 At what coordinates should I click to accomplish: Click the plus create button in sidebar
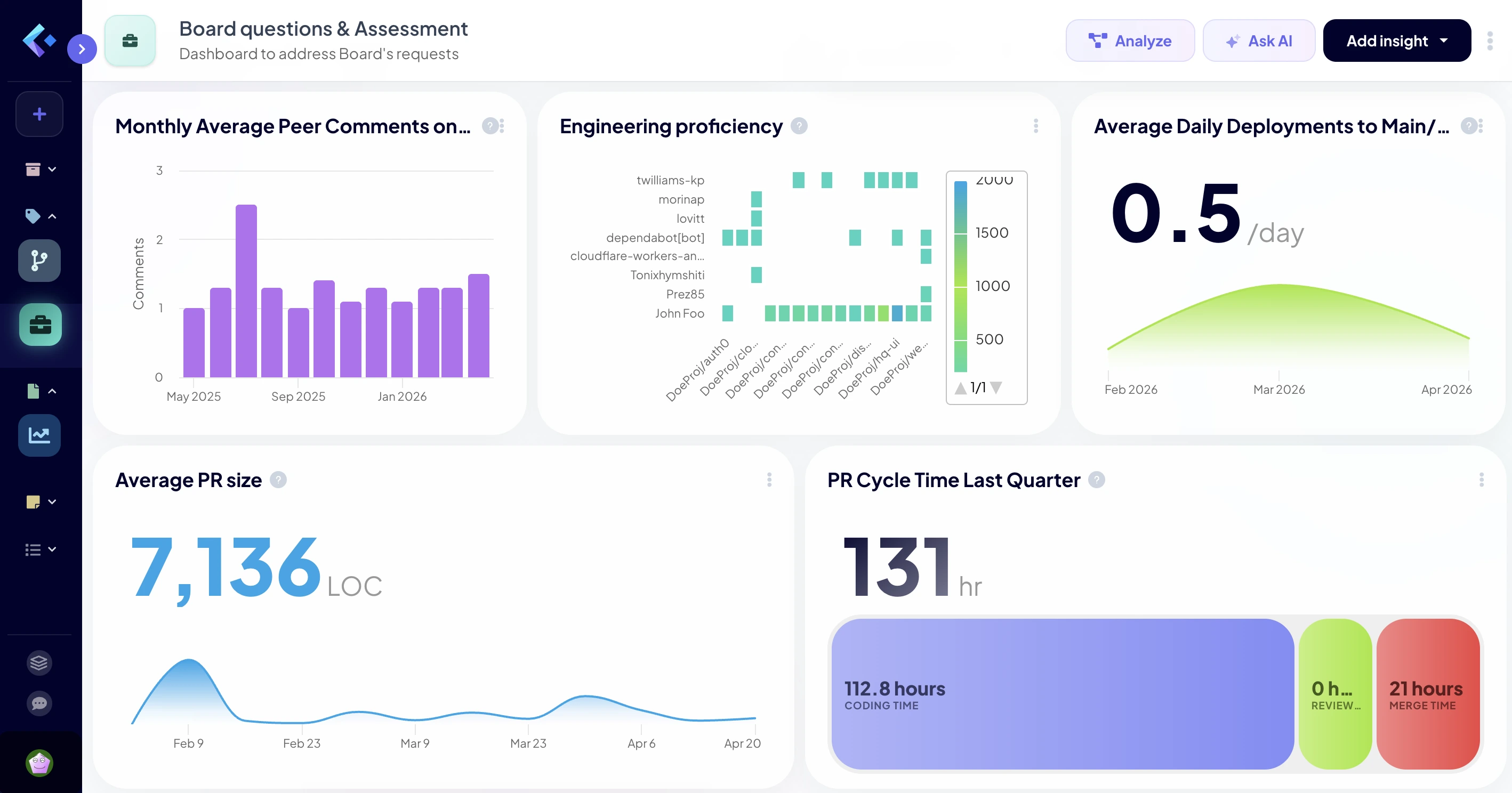39,114
